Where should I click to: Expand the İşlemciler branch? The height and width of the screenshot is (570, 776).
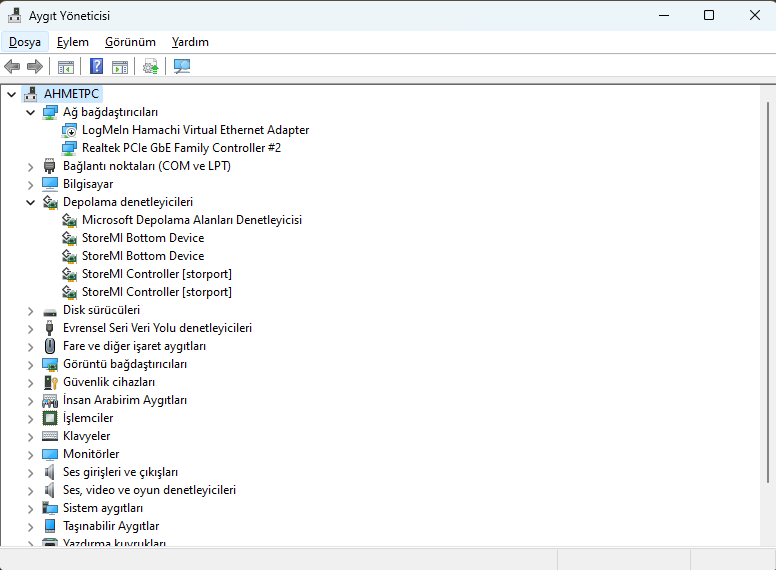coord(30,419)
